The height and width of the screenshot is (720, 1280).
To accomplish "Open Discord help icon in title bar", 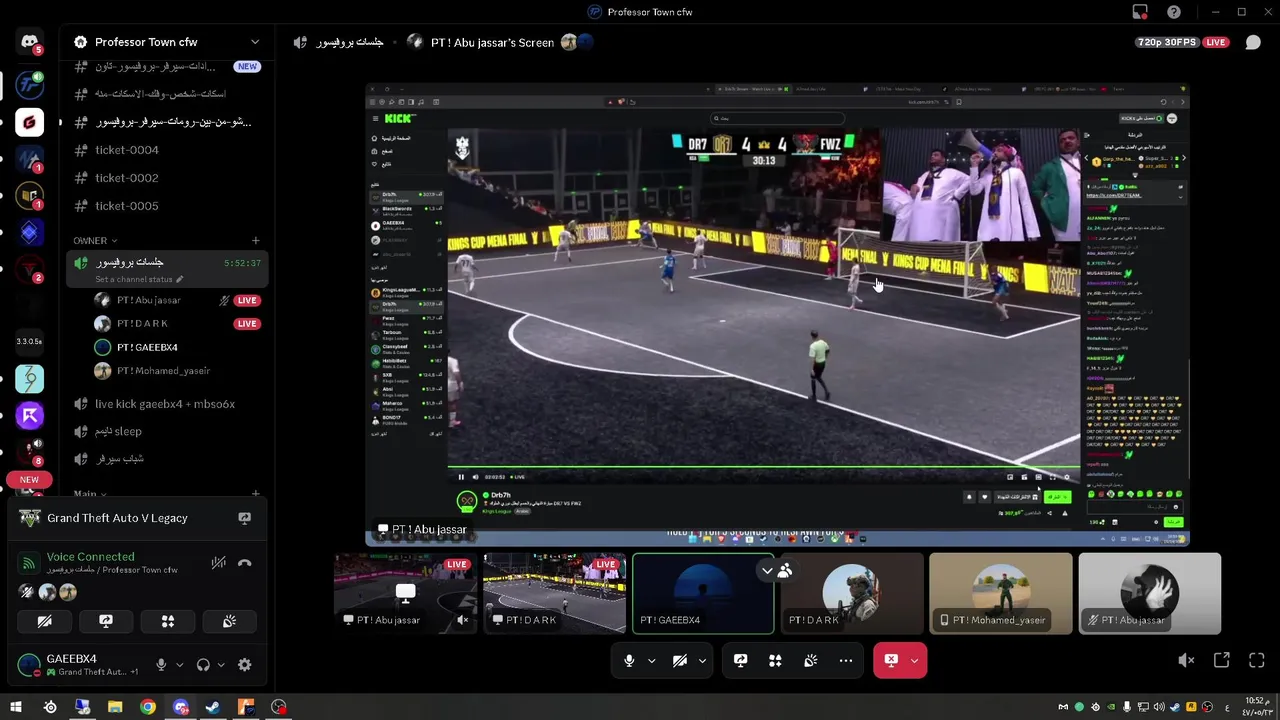I will (1174, 12).
